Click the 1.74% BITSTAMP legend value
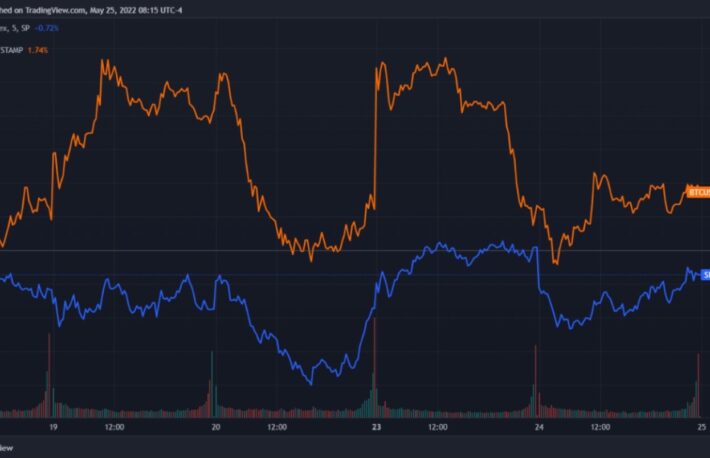This screenshot has height=458, width=710. (x=38, y=50)
